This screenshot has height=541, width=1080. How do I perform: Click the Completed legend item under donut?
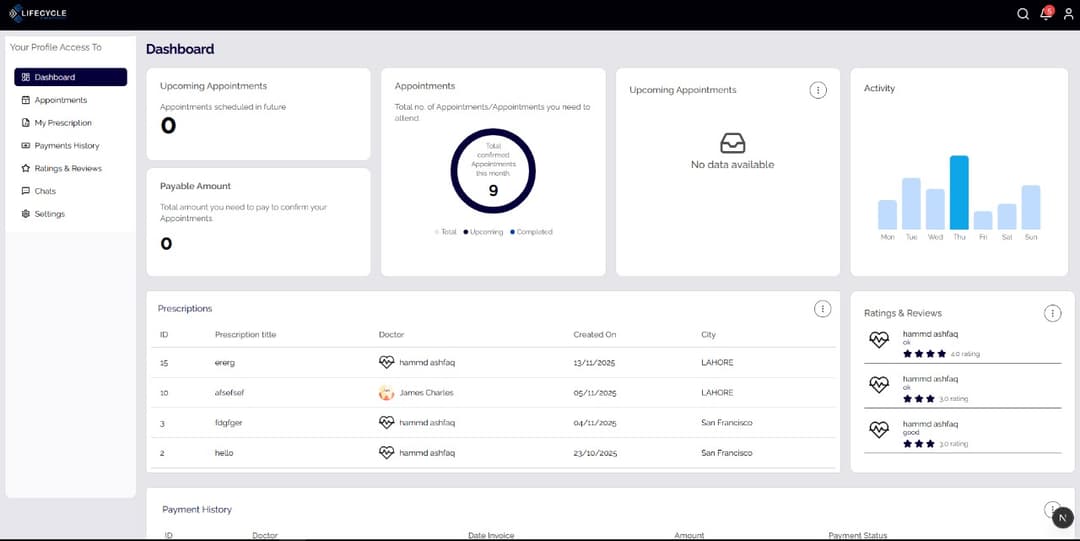[x=531, y=232]
